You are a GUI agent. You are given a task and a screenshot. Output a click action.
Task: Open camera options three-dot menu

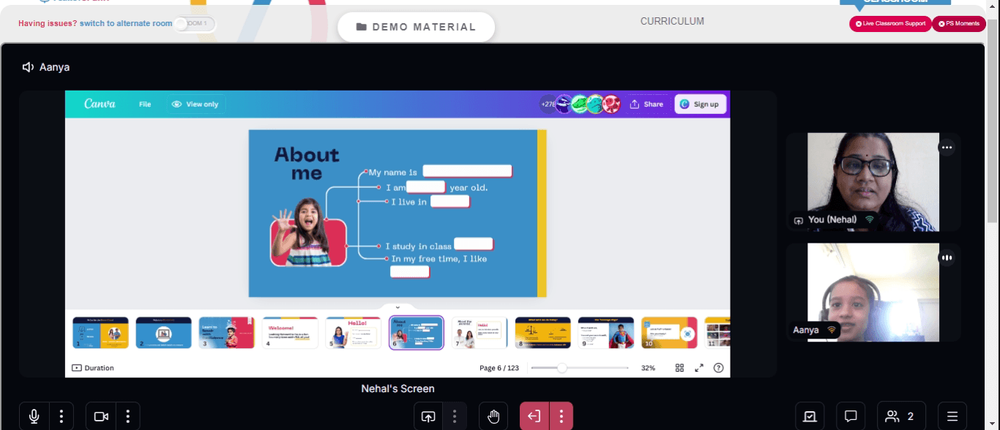[128, 417]
